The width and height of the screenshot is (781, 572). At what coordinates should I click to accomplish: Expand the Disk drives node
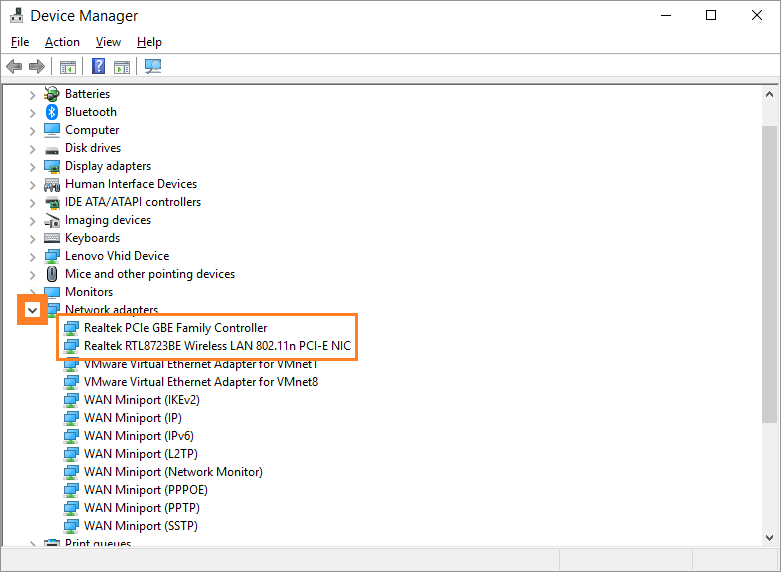pos(32,148)
